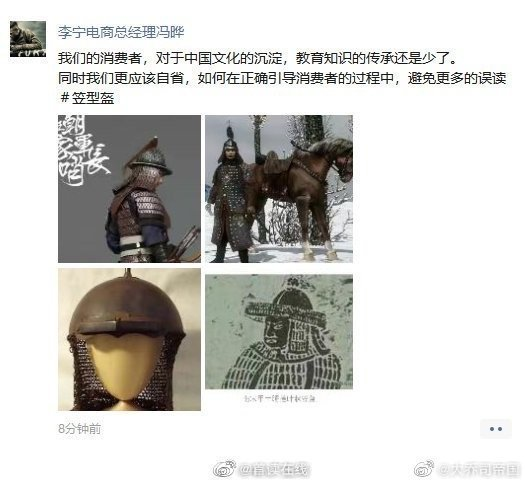
Task: Open the poster's profile avatar
Action: pos(28,39)
